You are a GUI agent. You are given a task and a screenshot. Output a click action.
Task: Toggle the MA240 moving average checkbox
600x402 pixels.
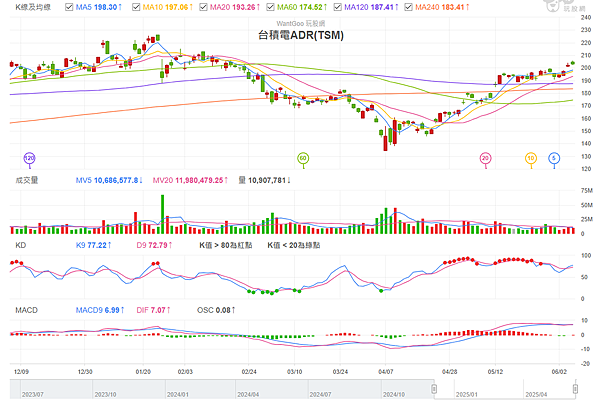[408, 7]
